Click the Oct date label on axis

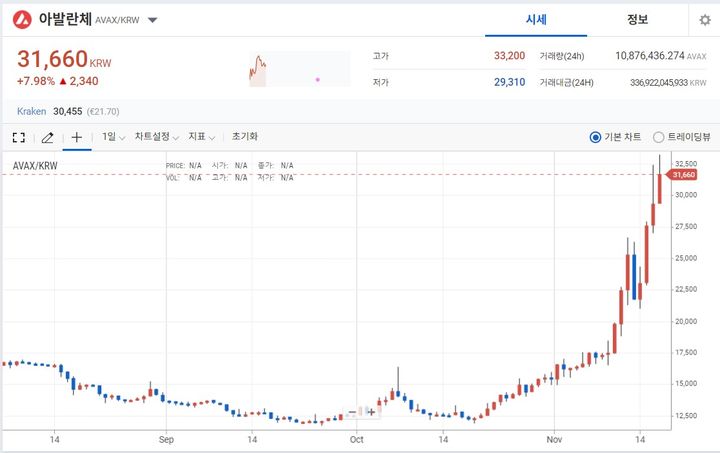pos(357,439)
